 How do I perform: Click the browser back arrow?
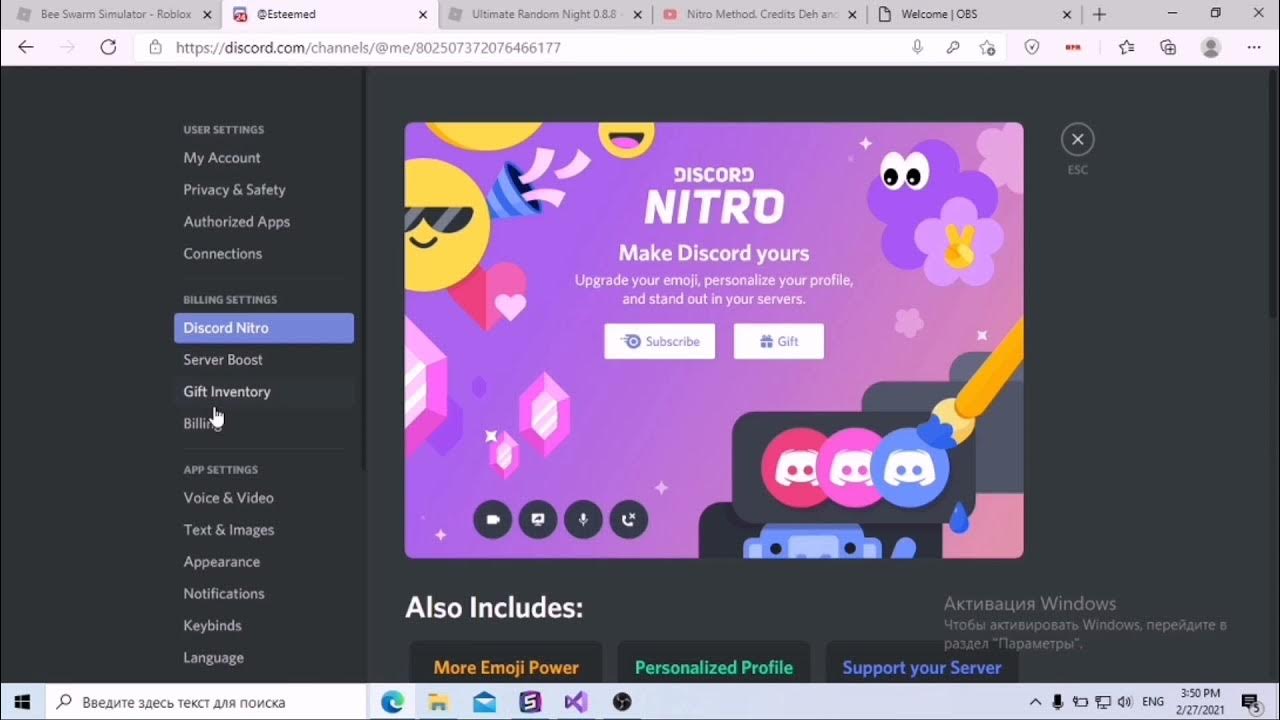point(26,47)
